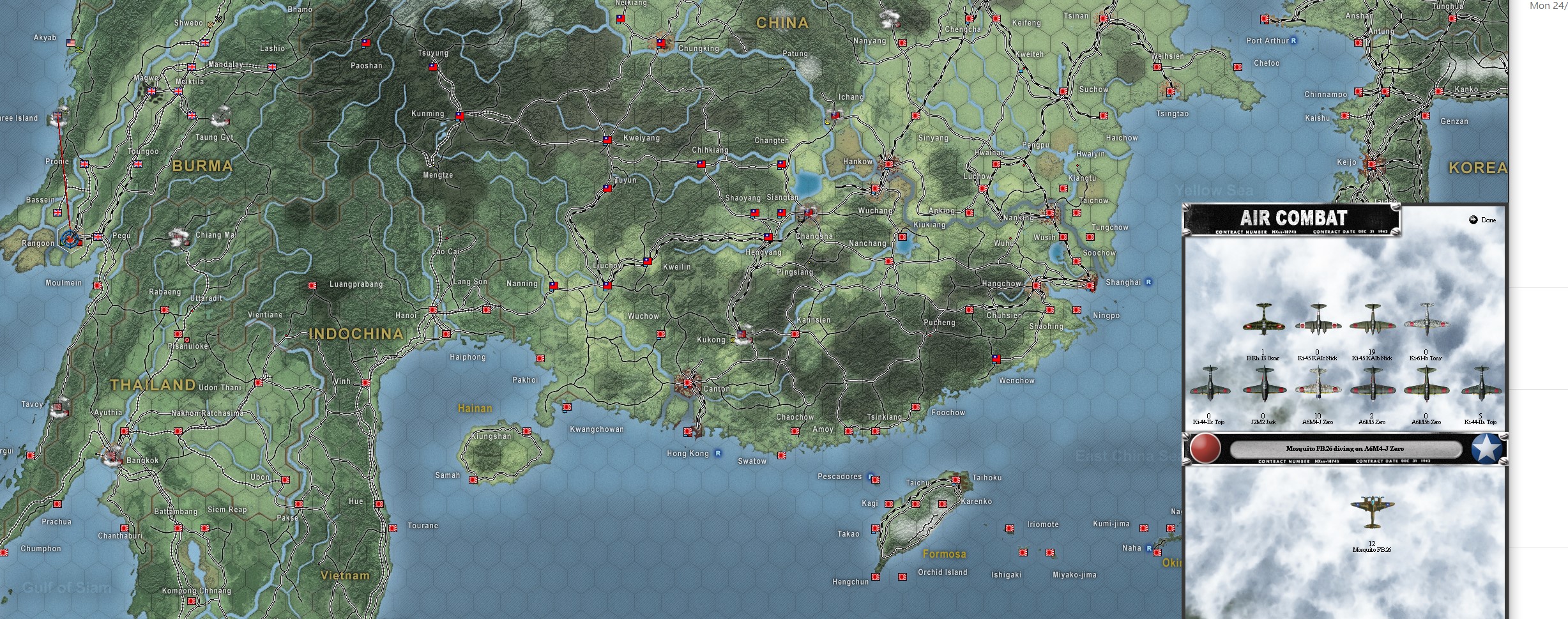Image resolution: width=1568 pixels, height=619 pixels.
Task: Click the R port icon beside Hong Kong
Action: point(718,453)
